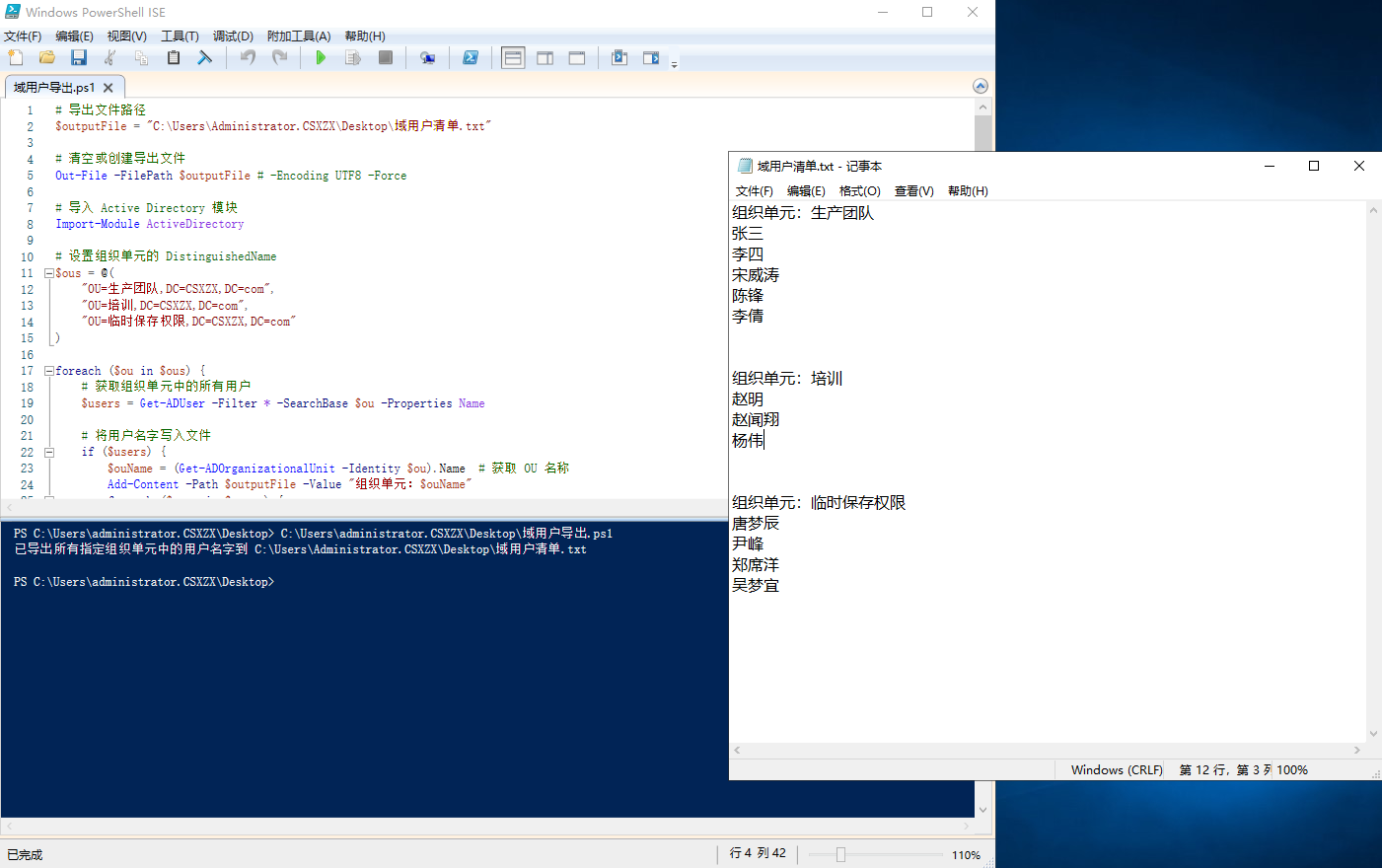Show the command window icon
Image resolution: width=1382 pixels, height=868 pixels.
click(x=619, y=58)
